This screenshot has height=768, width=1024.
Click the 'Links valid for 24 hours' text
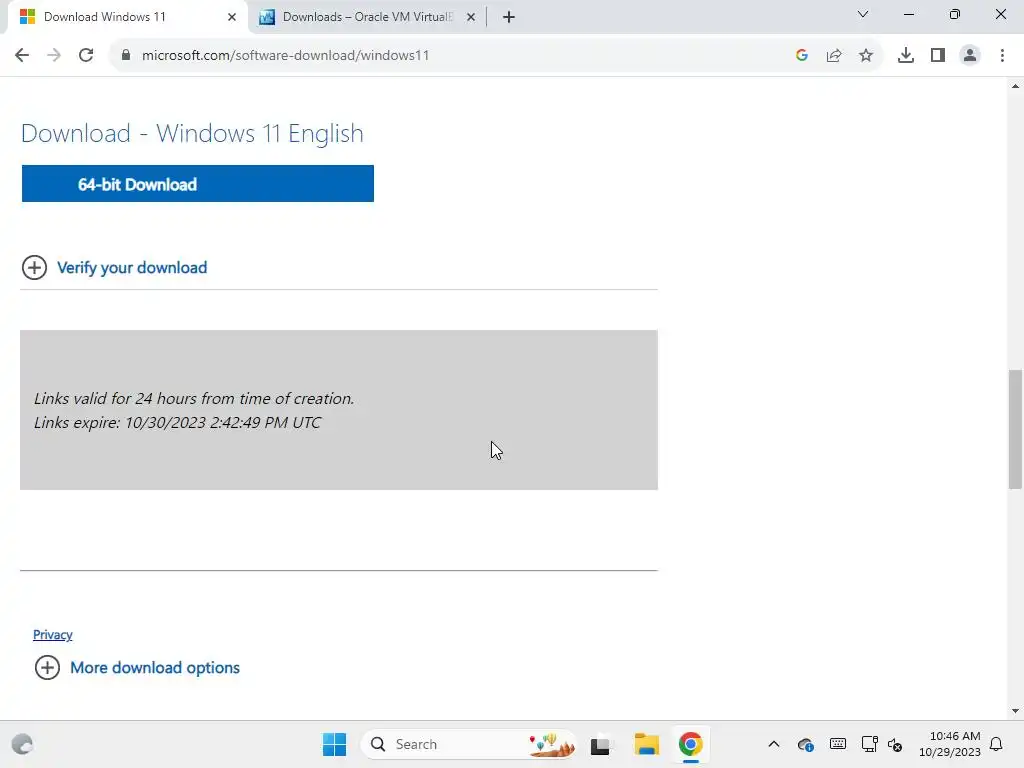194,398
